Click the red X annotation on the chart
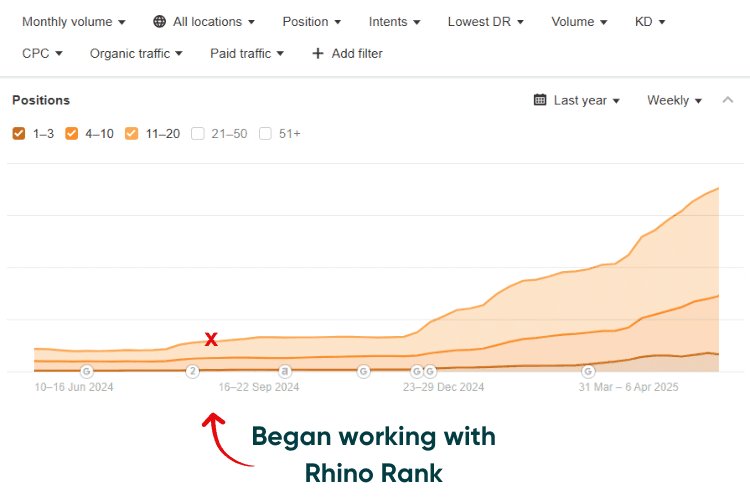Image resolution: width=750 pixels, height=500 pixels. 211,339
